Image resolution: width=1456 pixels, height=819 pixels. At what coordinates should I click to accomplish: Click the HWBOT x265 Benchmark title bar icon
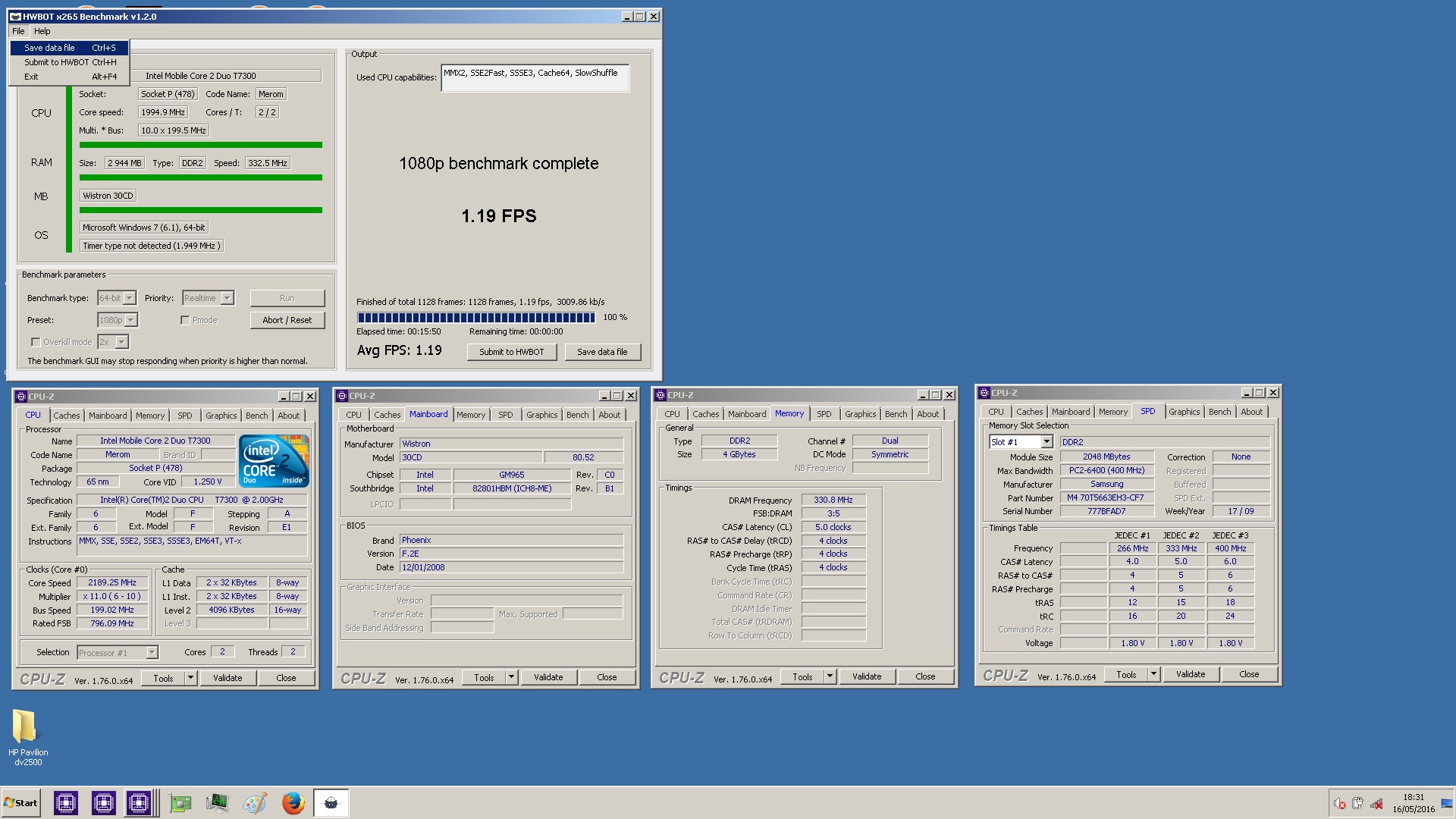coord(15,16)
